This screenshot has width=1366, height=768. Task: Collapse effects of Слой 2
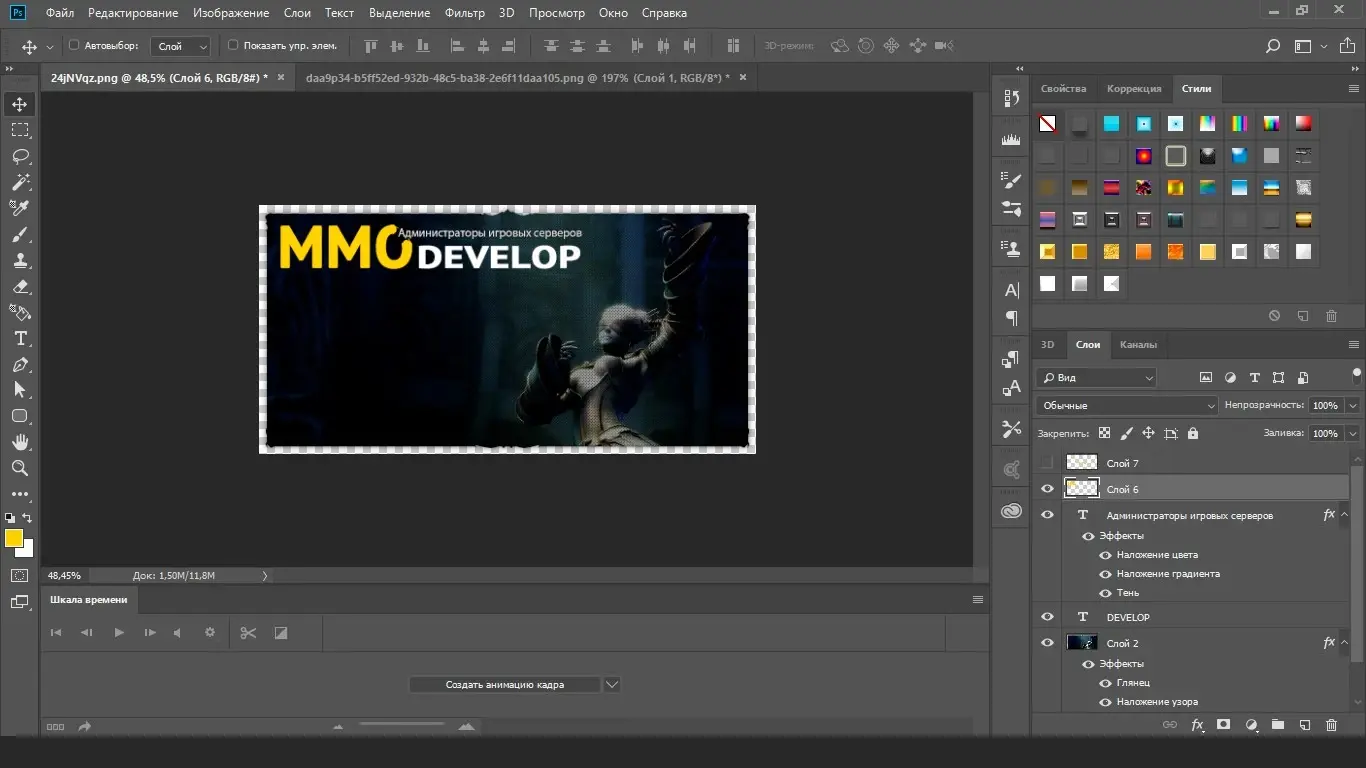point(1344,643)
